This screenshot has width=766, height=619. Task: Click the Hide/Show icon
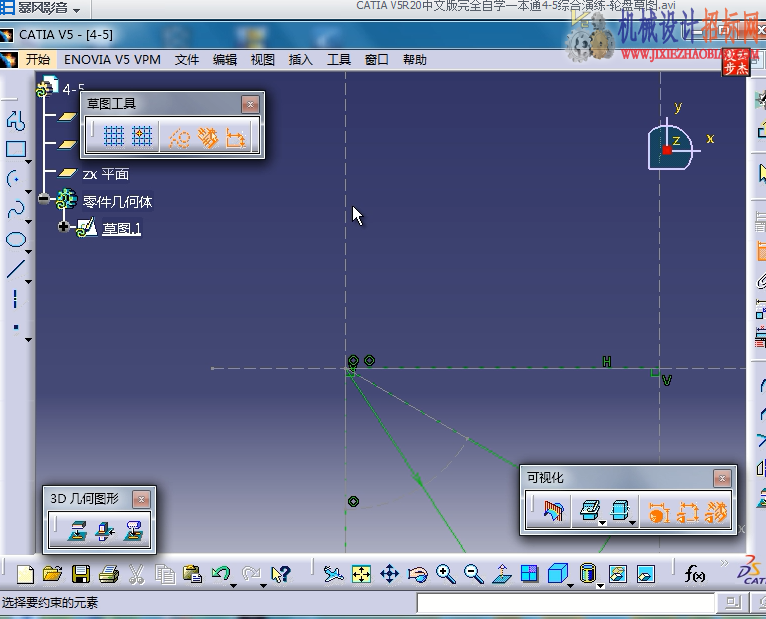618,574
